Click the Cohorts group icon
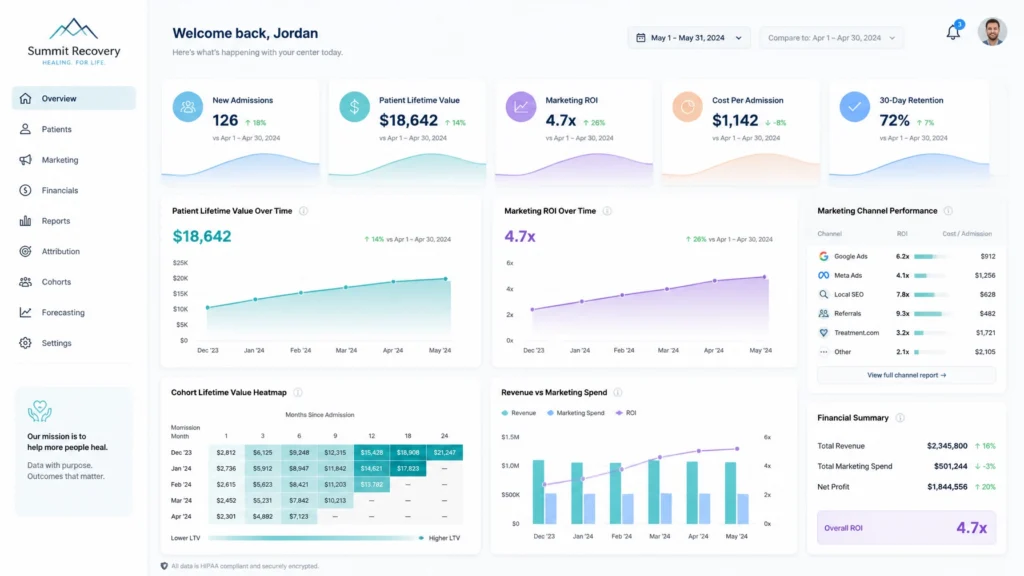1024x576 pixels. (25, 282)
